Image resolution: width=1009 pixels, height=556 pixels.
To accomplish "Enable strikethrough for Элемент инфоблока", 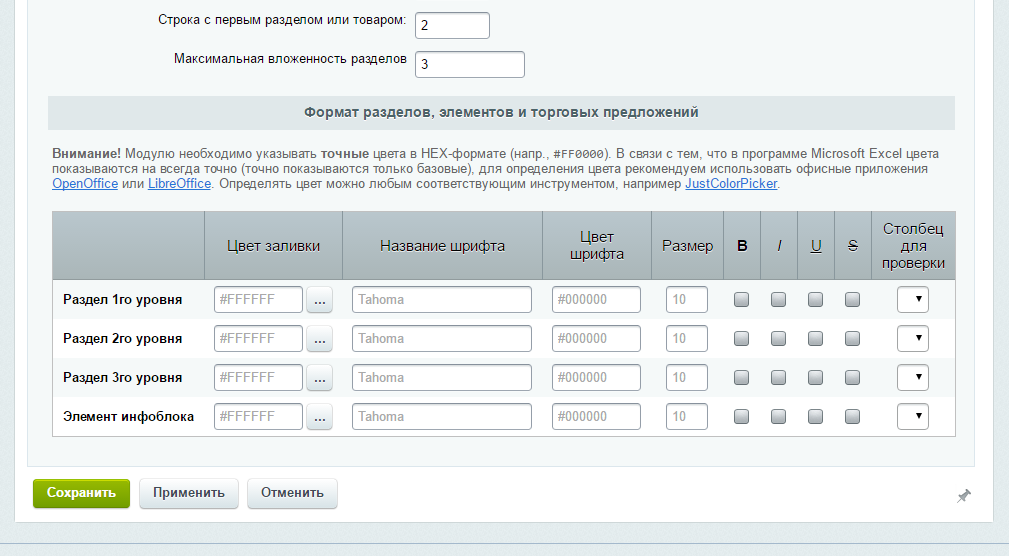I will point(852,416).
